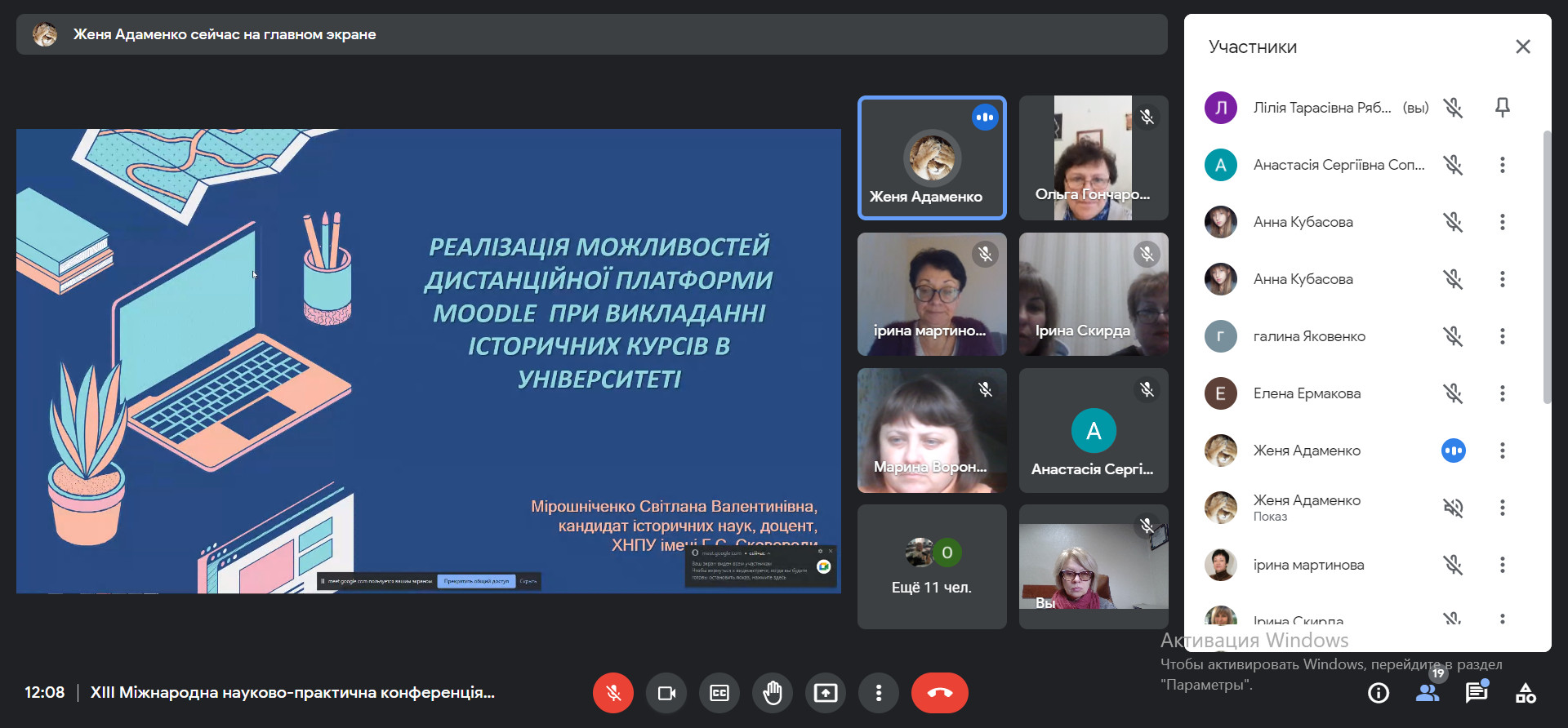
Task: Open meeting details info icon
Action: pyautogui.click(x=1379, y=693)
